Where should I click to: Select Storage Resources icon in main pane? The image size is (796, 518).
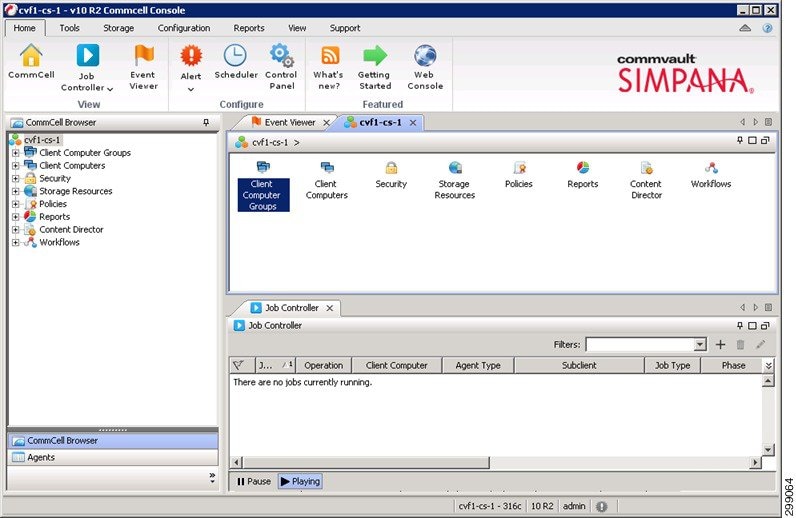pyautogui.click(x=455, y=167)
